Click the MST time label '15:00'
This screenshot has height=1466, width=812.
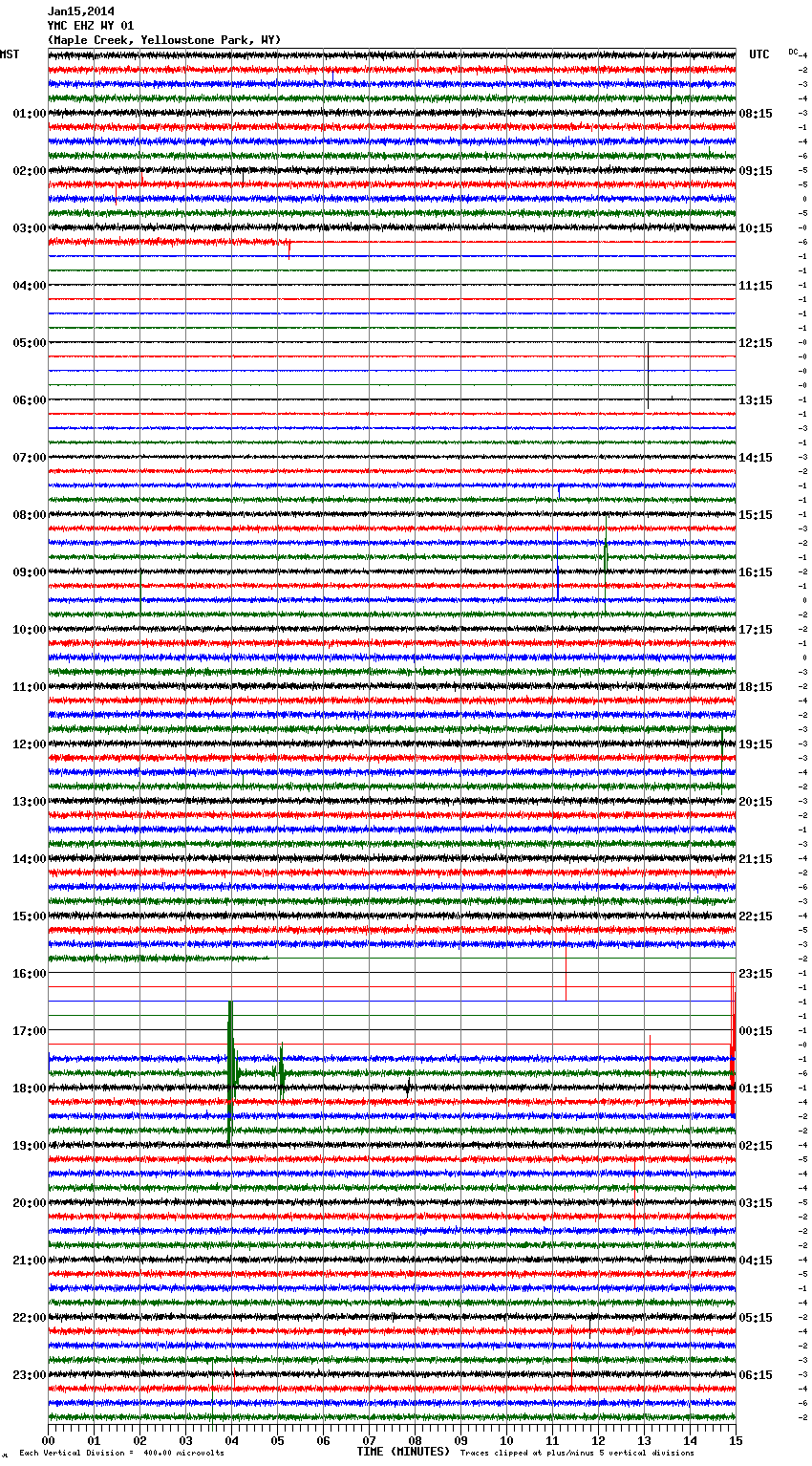(x=29, y=916)
